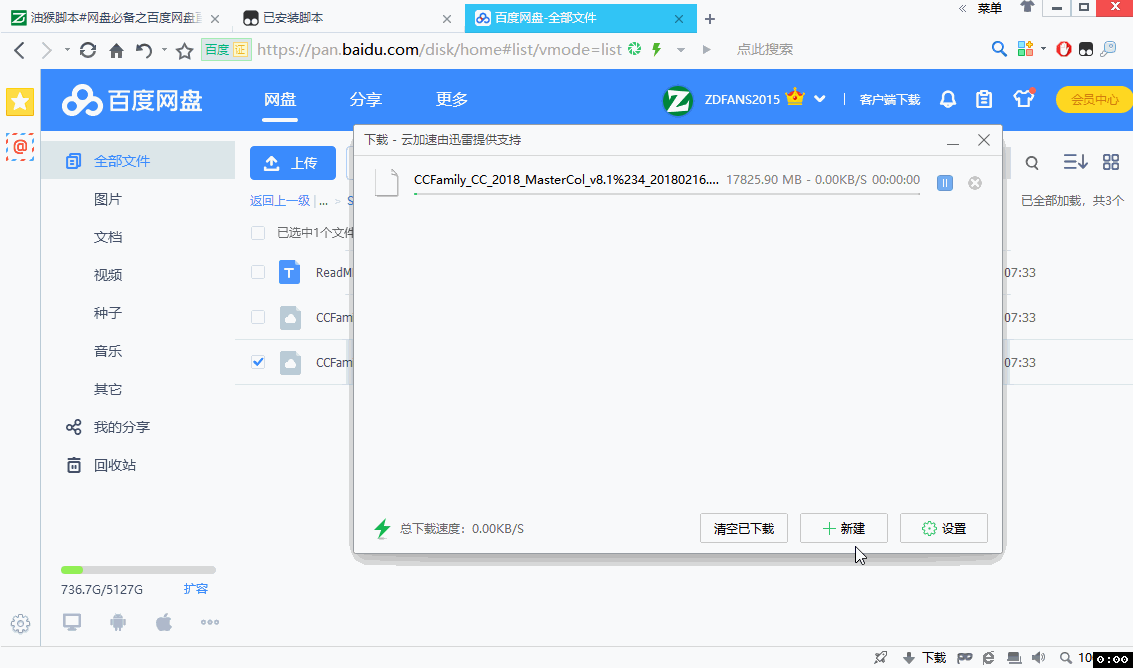Viewport: 1133px width, 668px height.
Task: Cancel the downloading file with the X icon
Action: point(975,183)
